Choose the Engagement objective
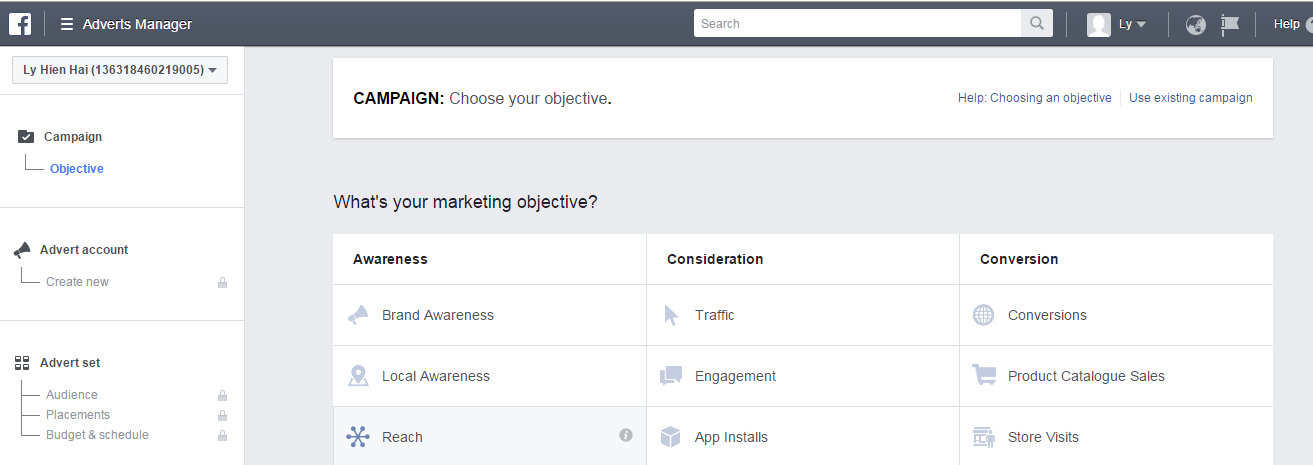The height and width of the screenshot is (465, 1313). (x=735, y=376)
